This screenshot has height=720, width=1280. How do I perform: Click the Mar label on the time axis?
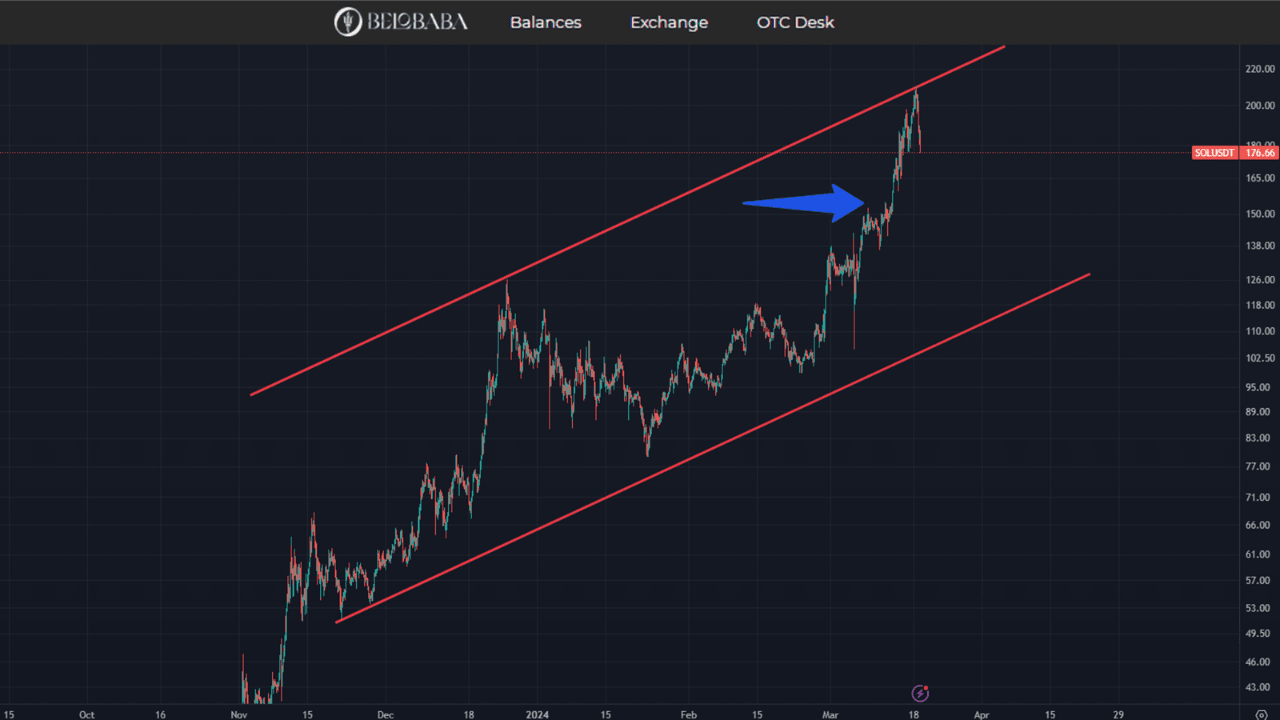pos(830,715)
